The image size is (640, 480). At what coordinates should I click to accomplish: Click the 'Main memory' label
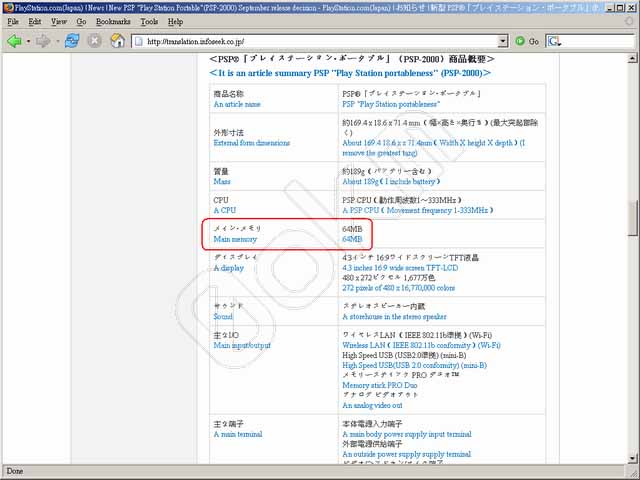pyautogui.click(x=235, y=239)
